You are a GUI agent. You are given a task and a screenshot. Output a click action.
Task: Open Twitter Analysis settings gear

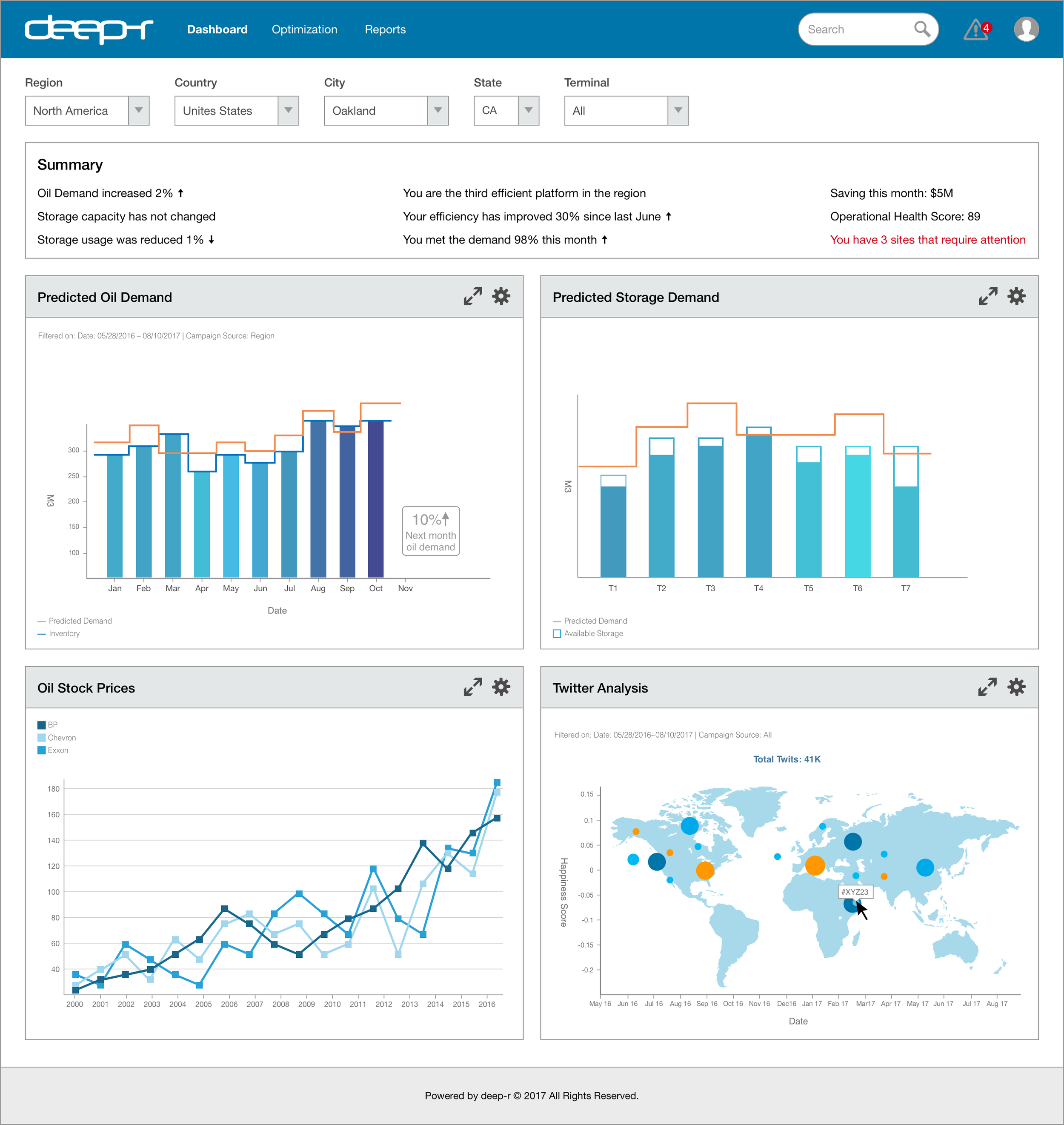coord(1016,687)
